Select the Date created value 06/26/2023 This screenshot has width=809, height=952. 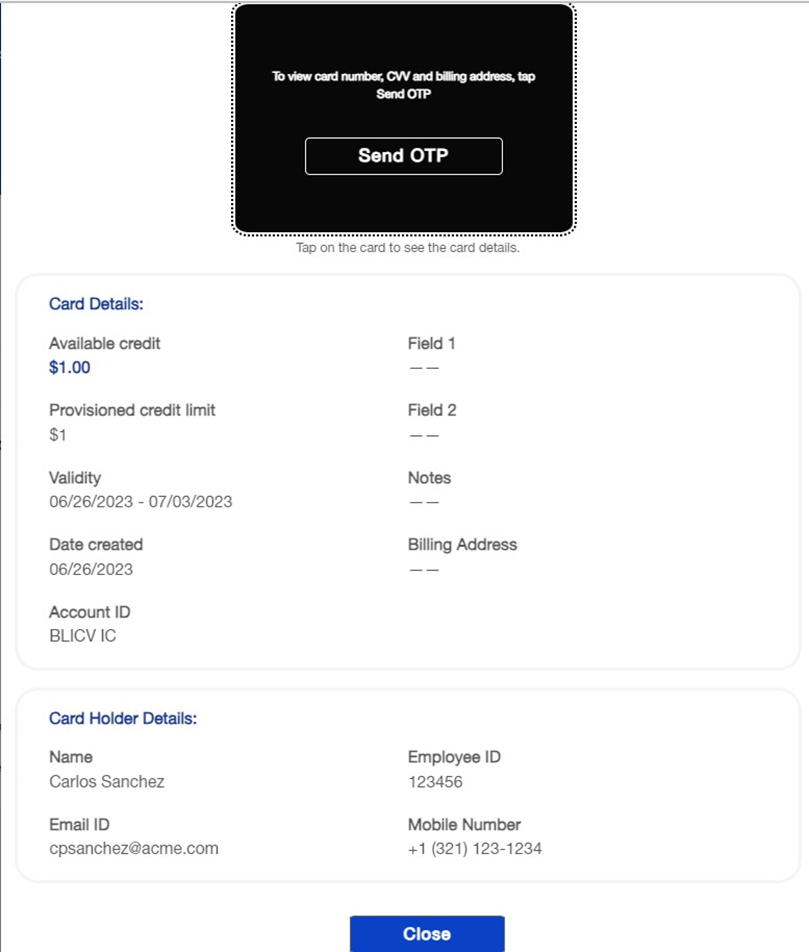click(x=91, y=569)
